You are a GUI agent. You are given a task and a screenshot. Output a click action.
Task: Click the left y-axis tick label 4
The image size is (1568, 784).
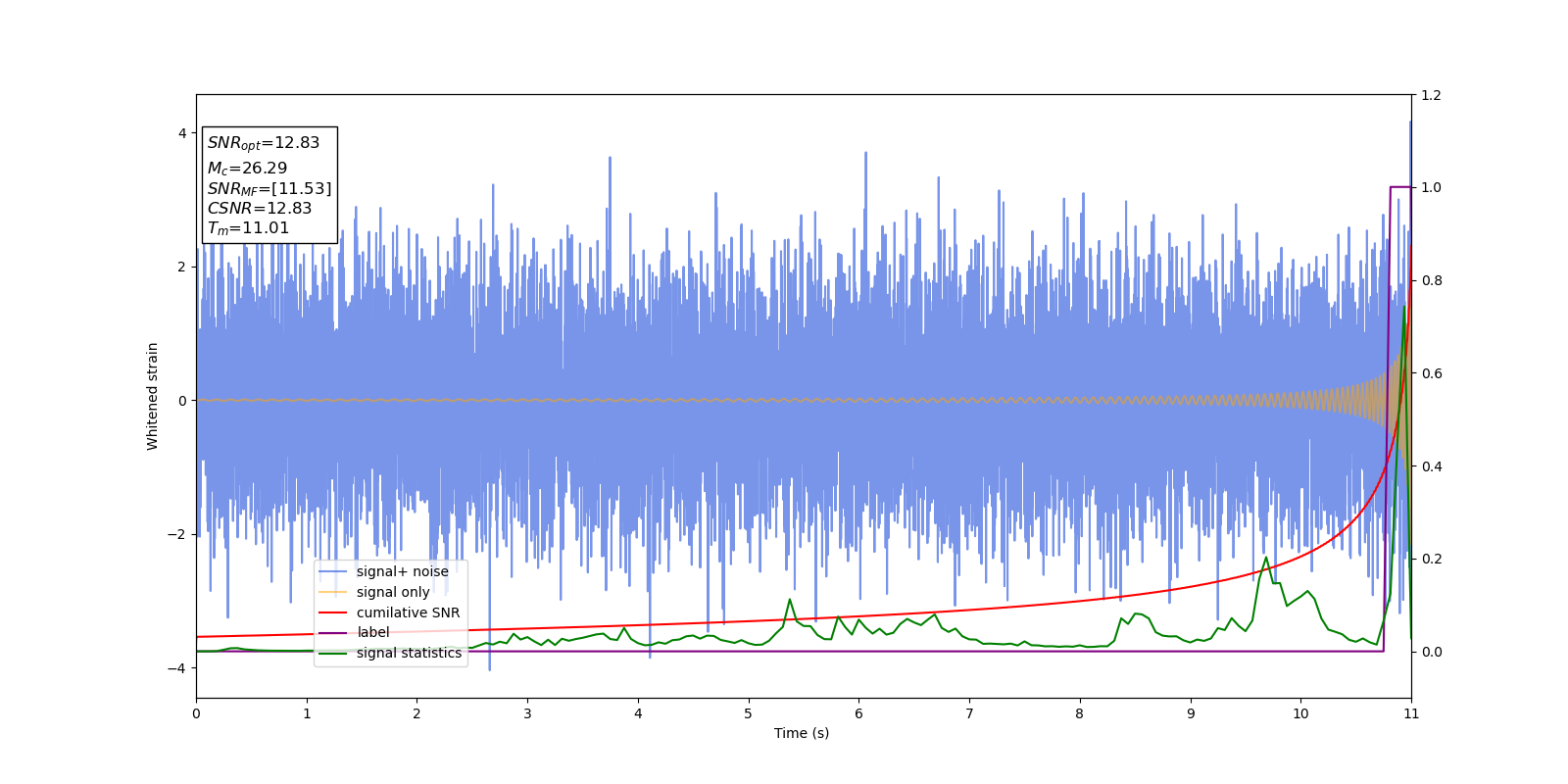click(x=182, y=133)
